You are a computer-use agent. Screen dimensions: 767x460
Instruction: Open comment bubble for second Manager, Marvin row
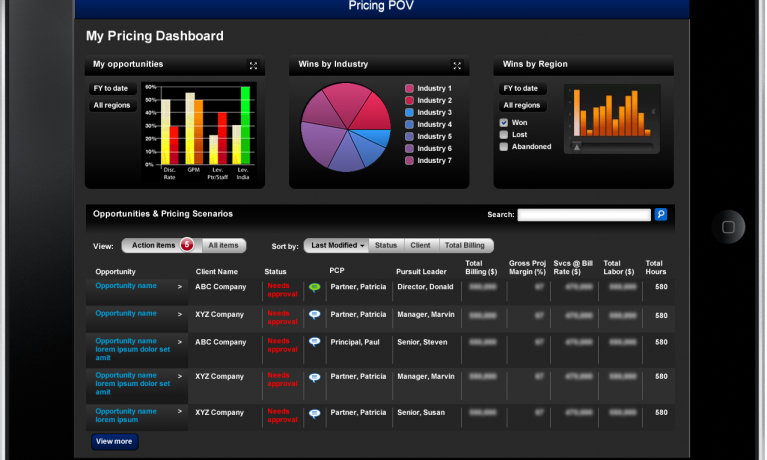point(315,377)
